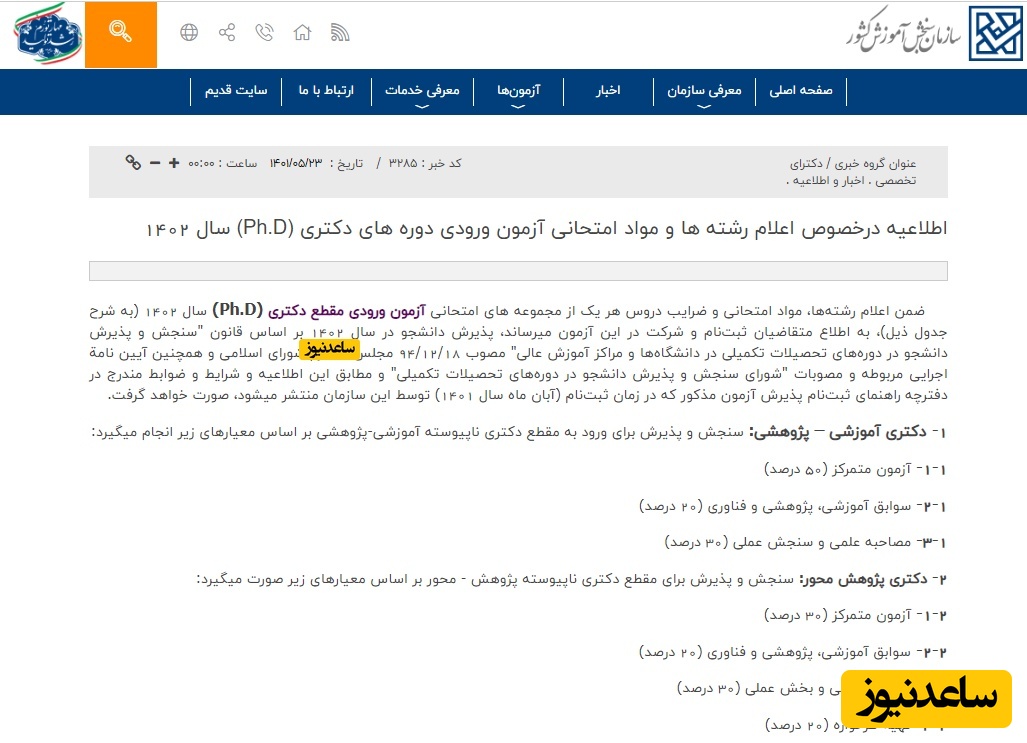This screenshot has height=743, width=1027.
Task: Increase font size with the plus control
Action: pyautogui.click(x=172, y=162)
